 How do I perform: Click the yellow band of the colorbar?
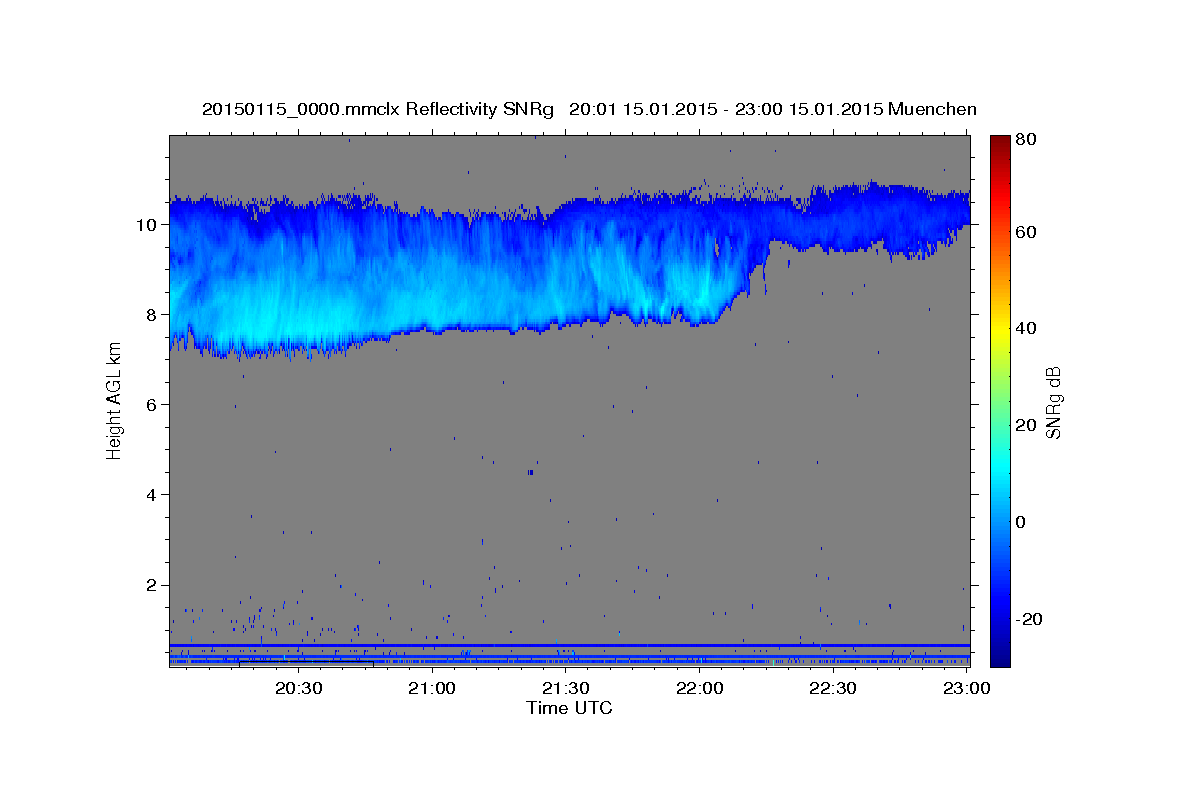coord(1000,328)
